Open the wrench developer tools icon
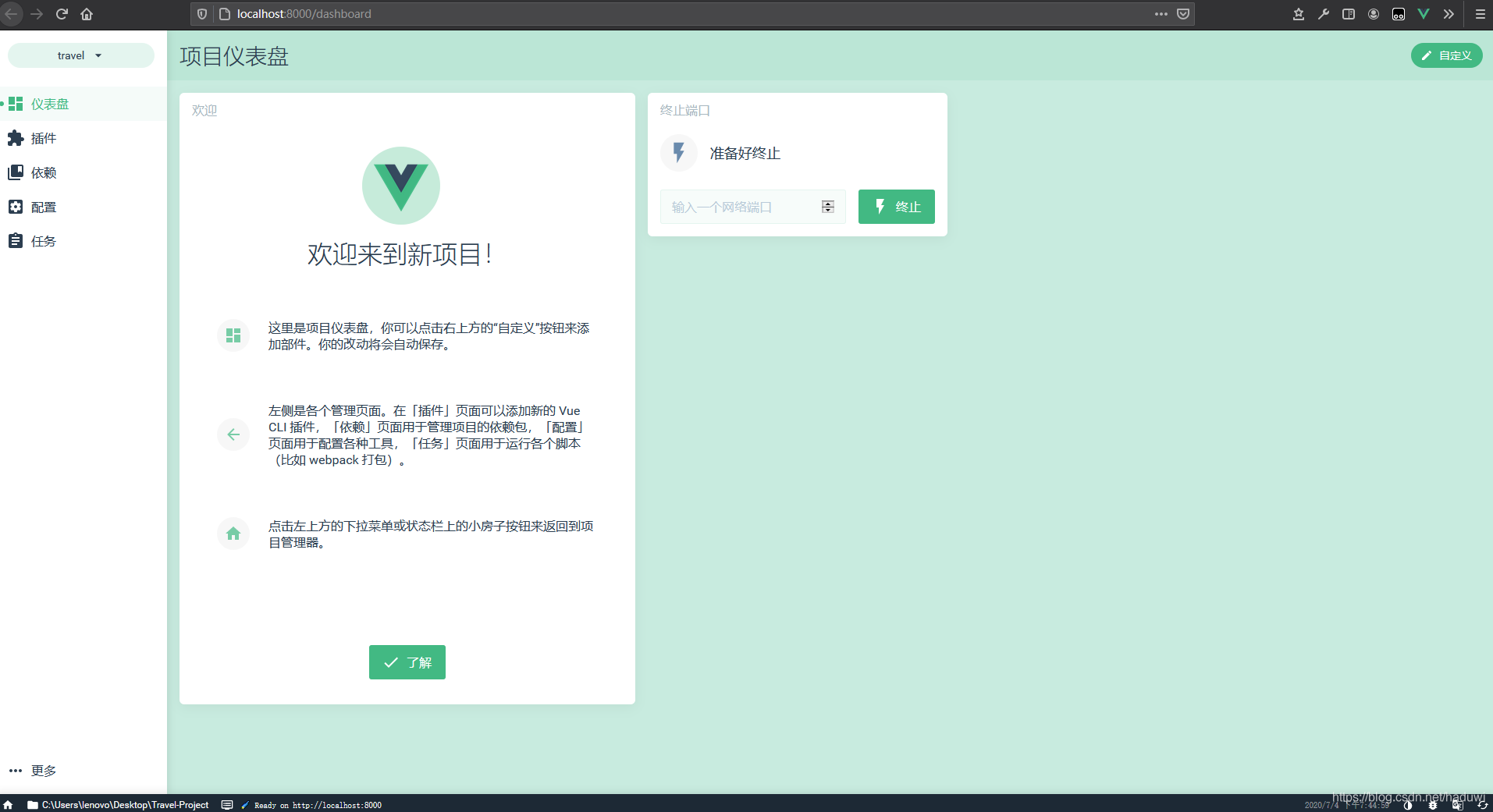Screen dimensions: 1493x812 pyautogui.click(x=1324, y=14)
